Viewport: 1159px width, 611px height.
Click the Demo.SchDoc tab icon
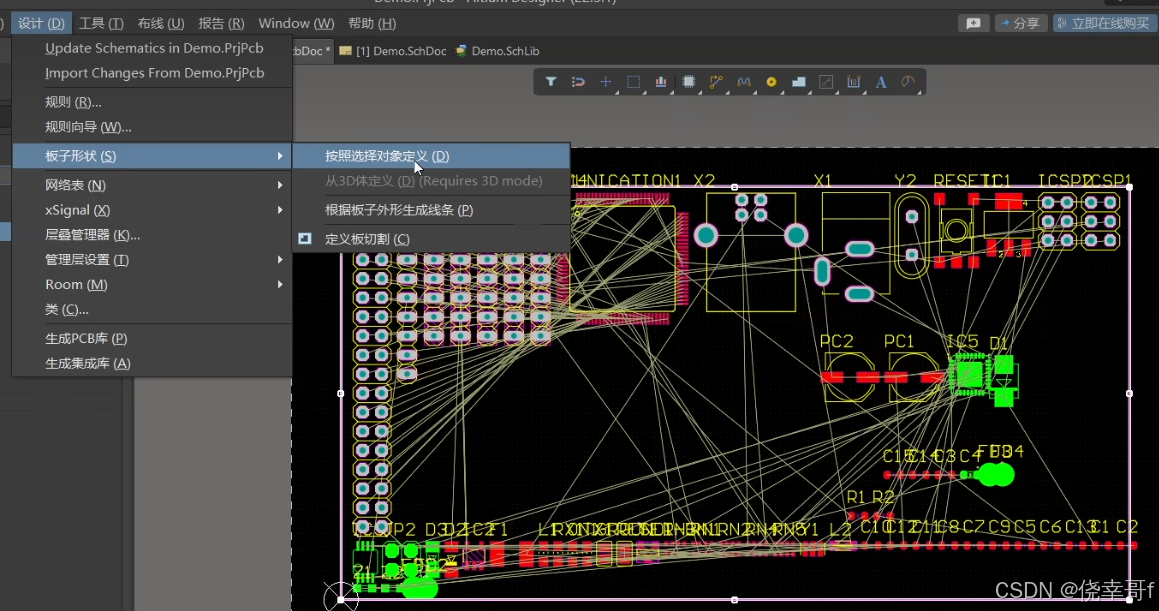tap(345, 51)
